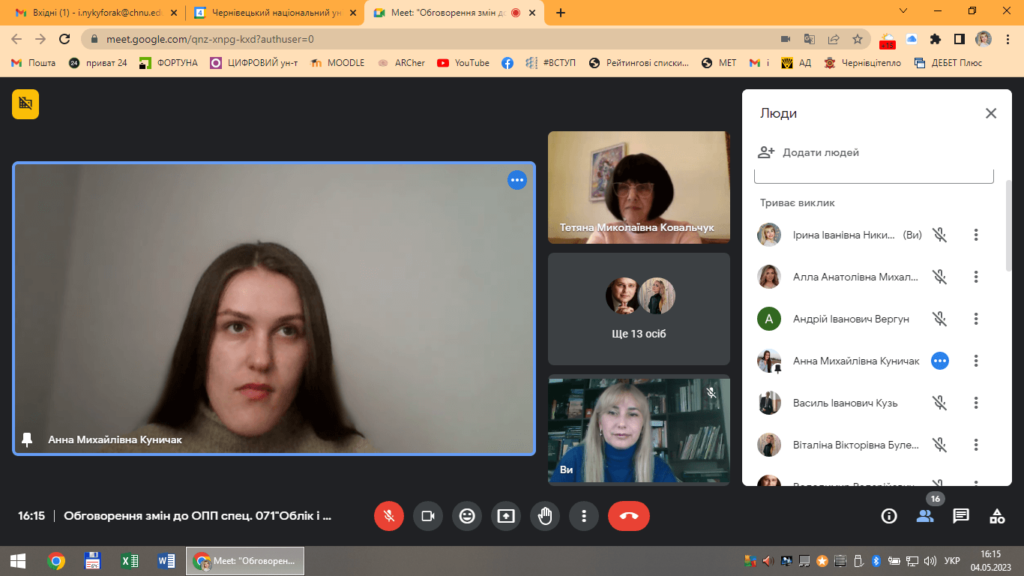Open options for Віталіна Вікторівна Буле…
This screenshot has width=1024, height=576.
coord(976,445)
